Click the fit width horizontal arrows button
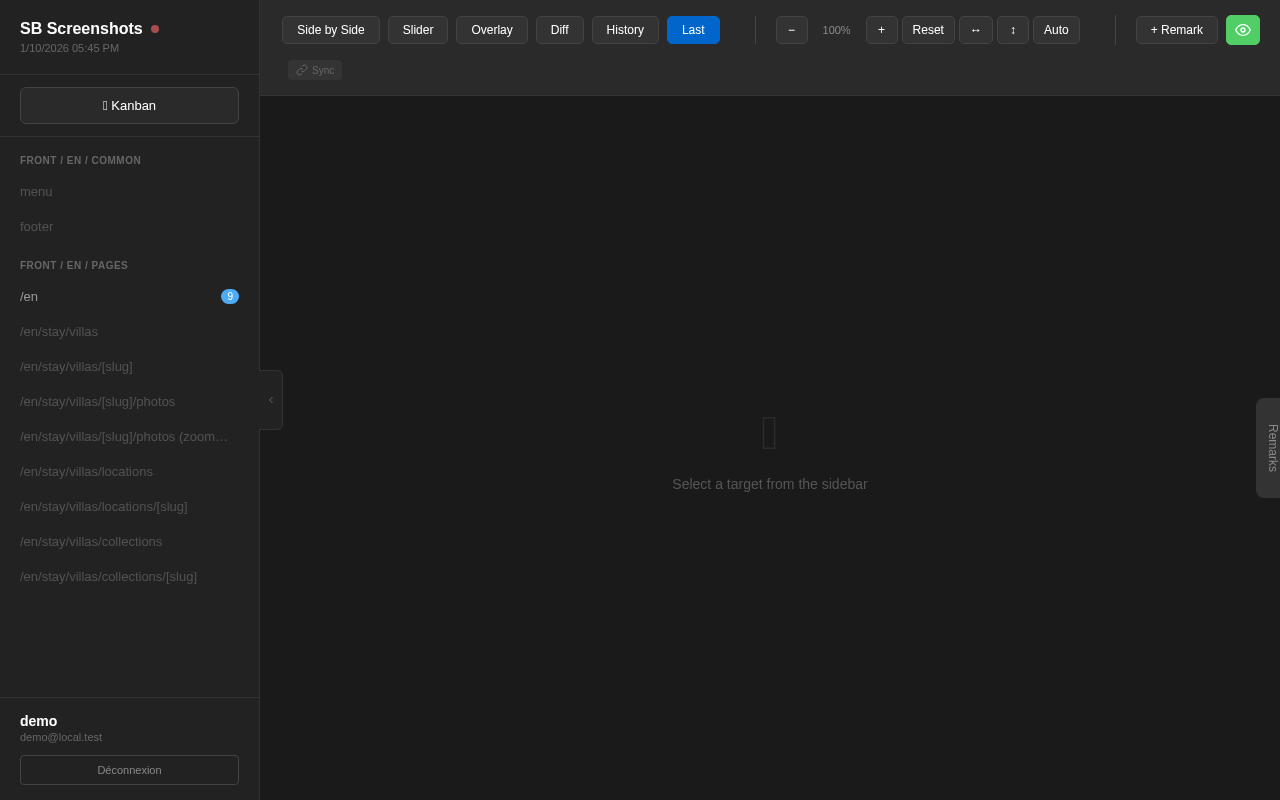Screen dimensions: 1280x800 (x=976, y=30)
